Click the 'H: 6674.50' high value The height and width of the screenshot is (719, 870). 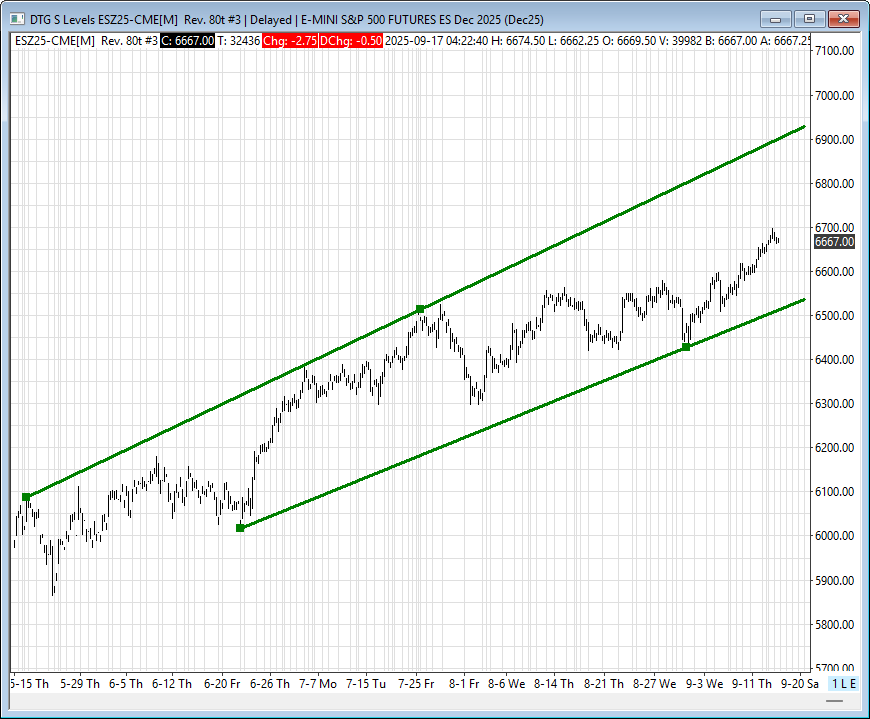point(518,40)
